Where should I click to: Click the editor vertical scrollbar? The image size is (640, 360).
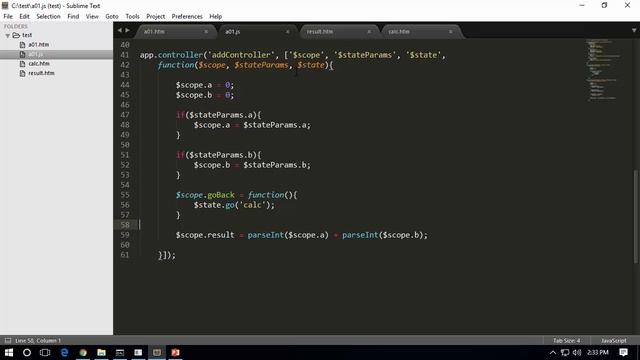[x=636, y=216]
